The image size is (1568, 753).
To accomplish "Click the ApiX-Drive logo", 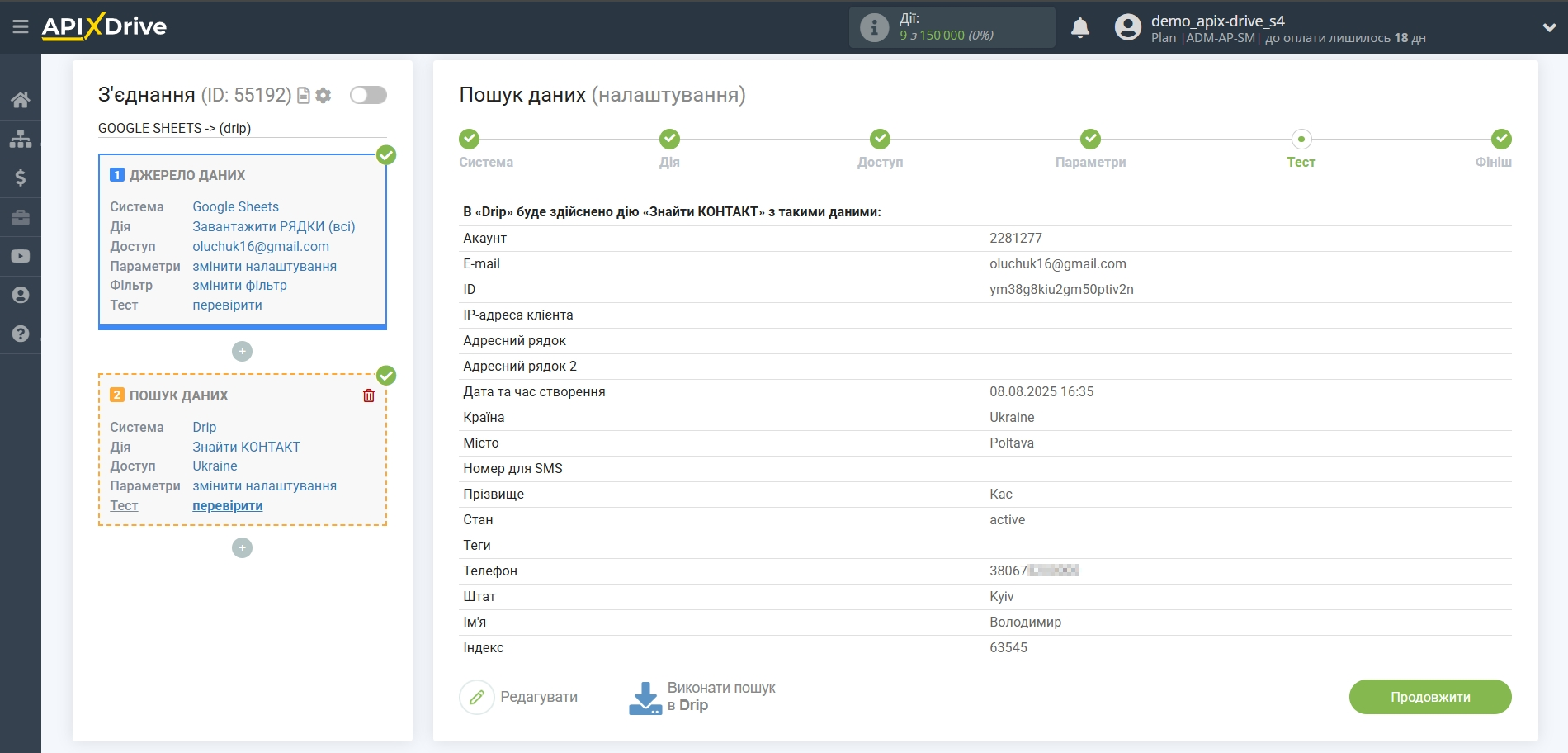I will (x=104, y=26).
